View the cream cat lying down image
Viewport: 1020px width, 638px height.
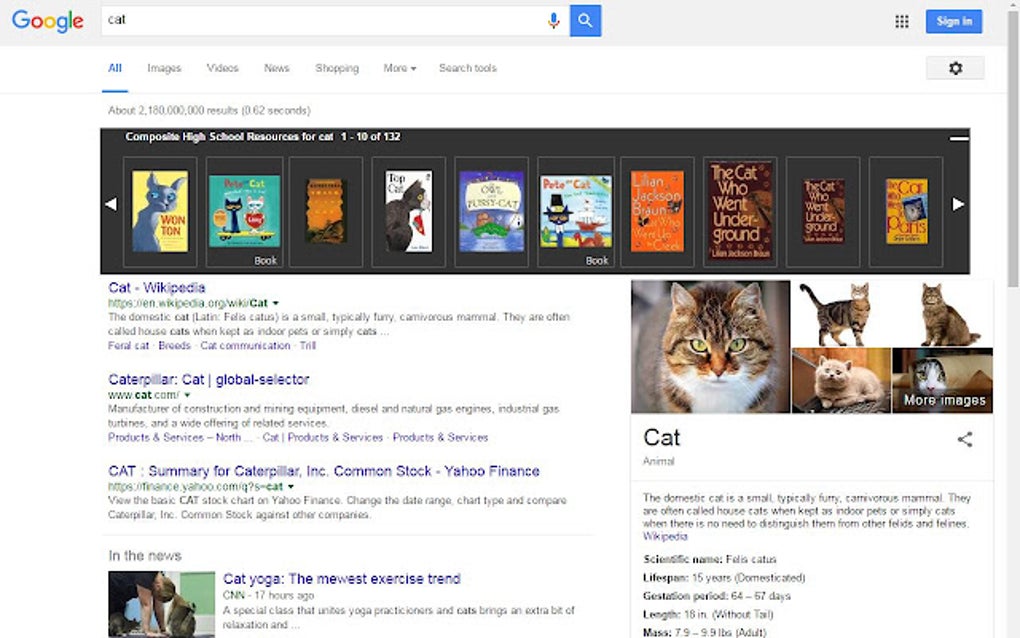[x=841, y=380]
